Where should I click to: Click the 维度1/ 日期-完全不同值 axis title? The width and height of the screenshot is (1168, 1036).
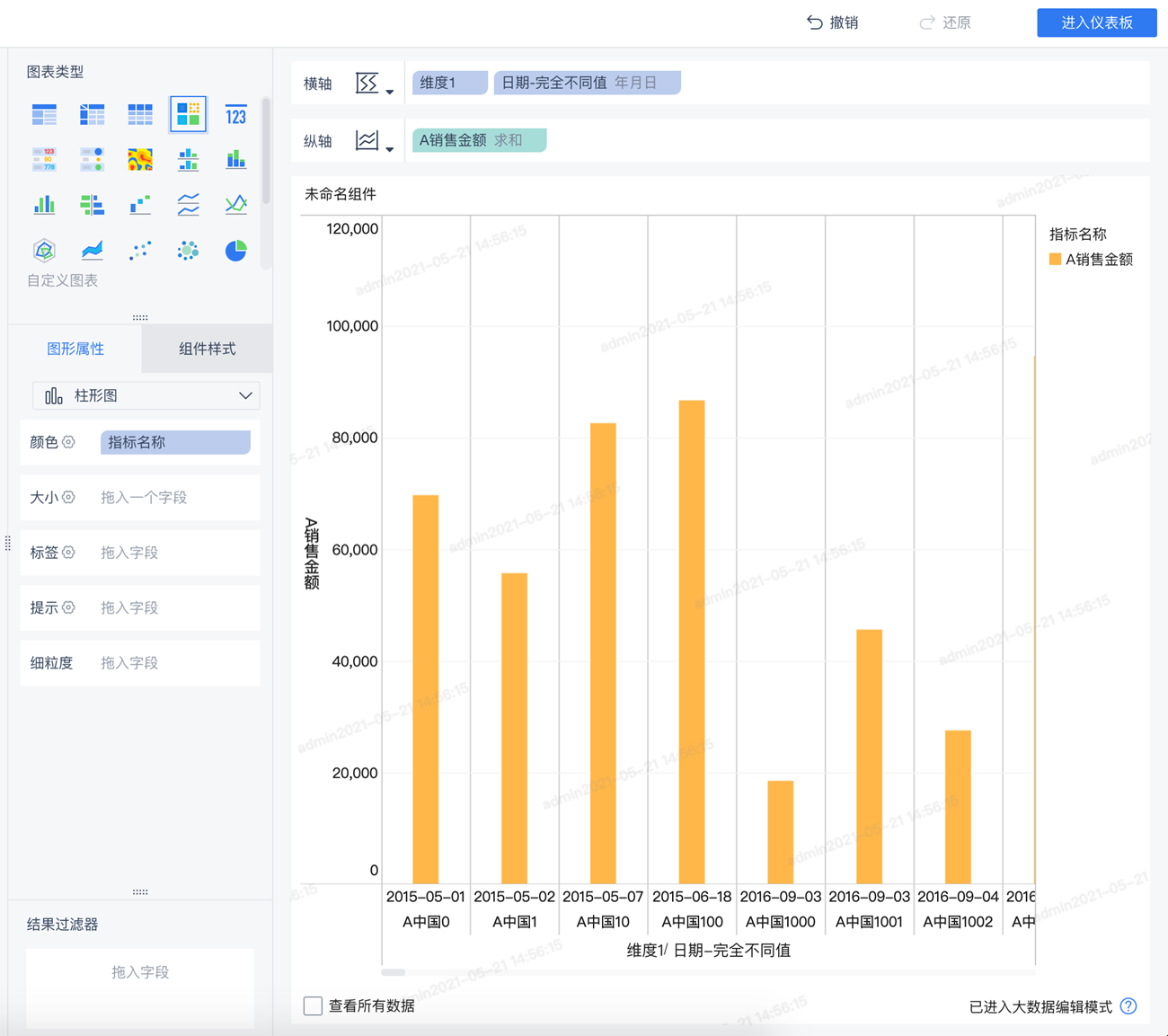pos(709,951)
